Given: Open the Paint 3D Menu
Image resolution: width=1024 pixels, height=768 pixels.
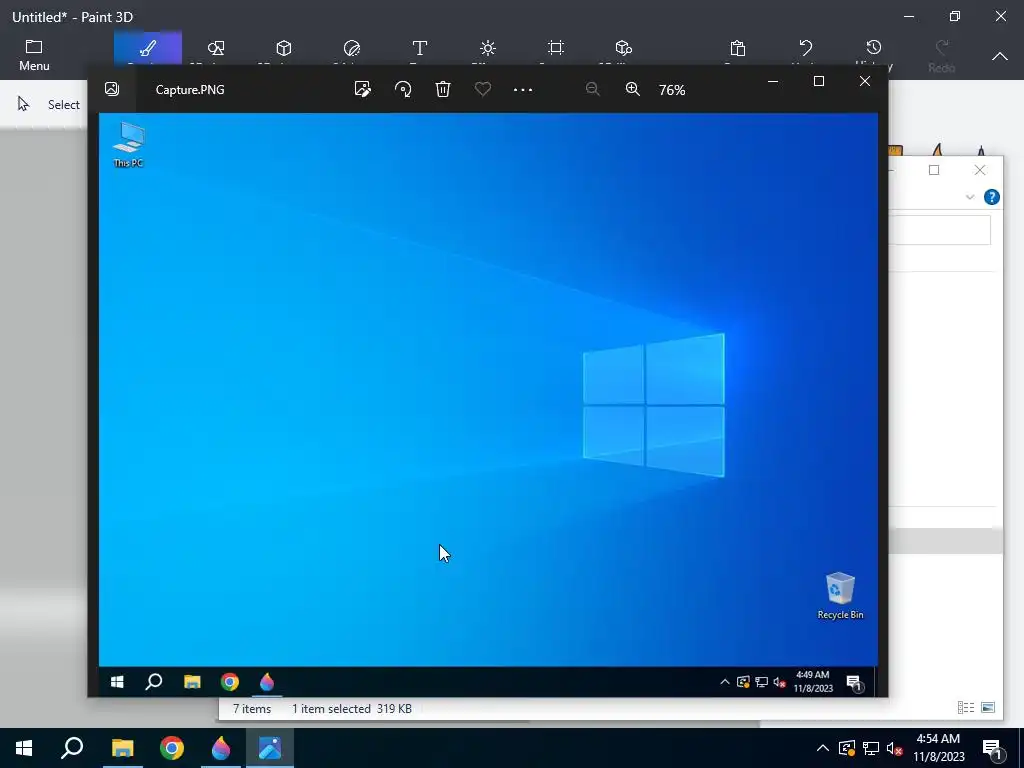Looking at the screenshot, I should pyautogui.click(x=34, y=55).
